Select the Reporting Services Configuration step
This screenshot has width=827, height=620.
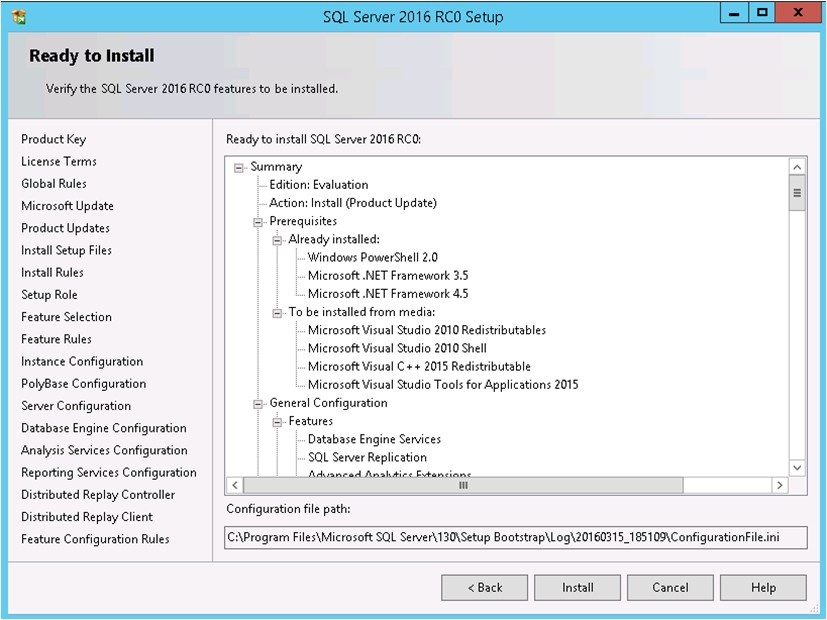click(109, 472)
